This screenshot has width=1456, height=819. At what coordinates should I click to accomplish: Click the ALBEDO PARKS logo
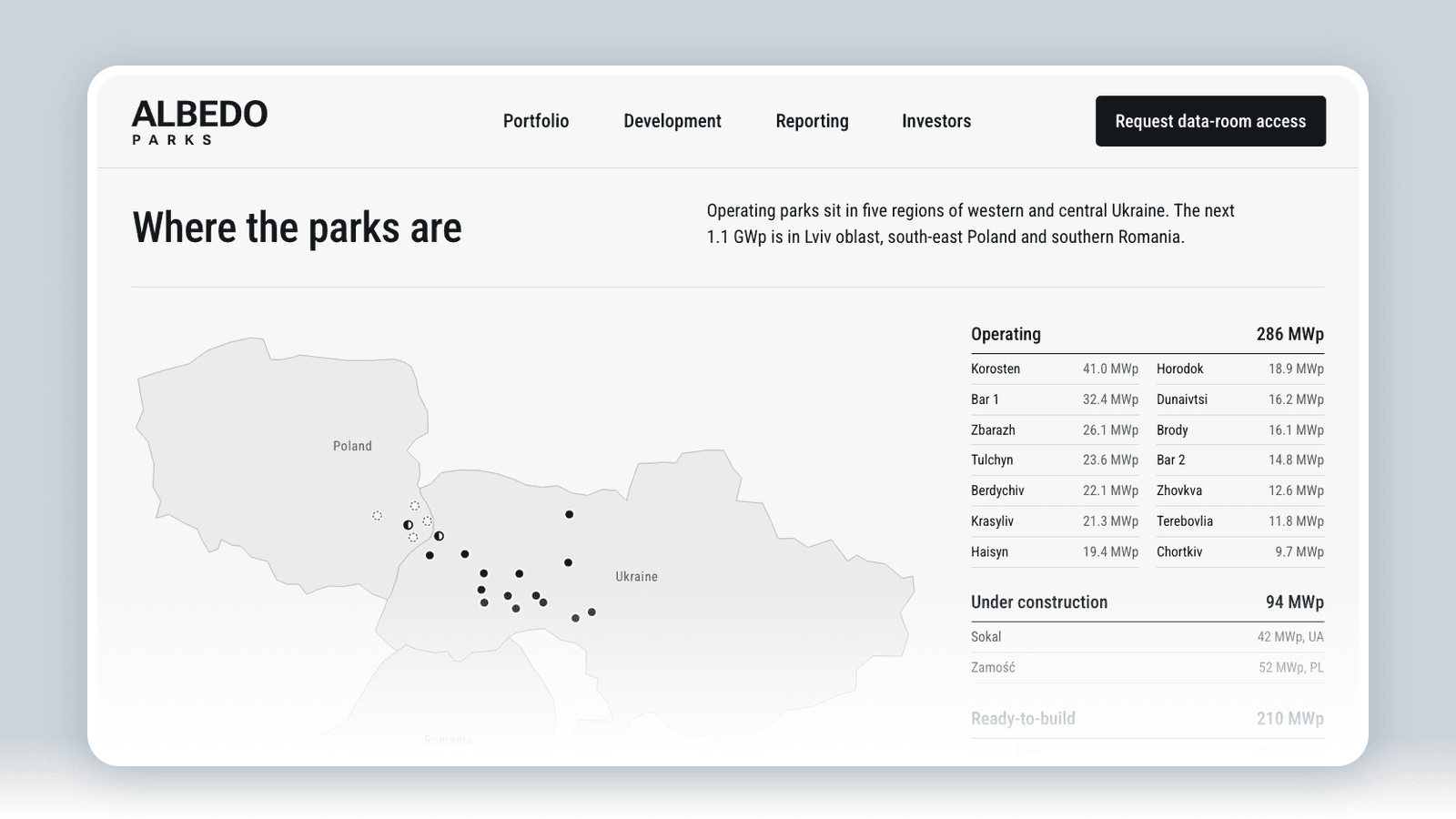pos(200,122)
